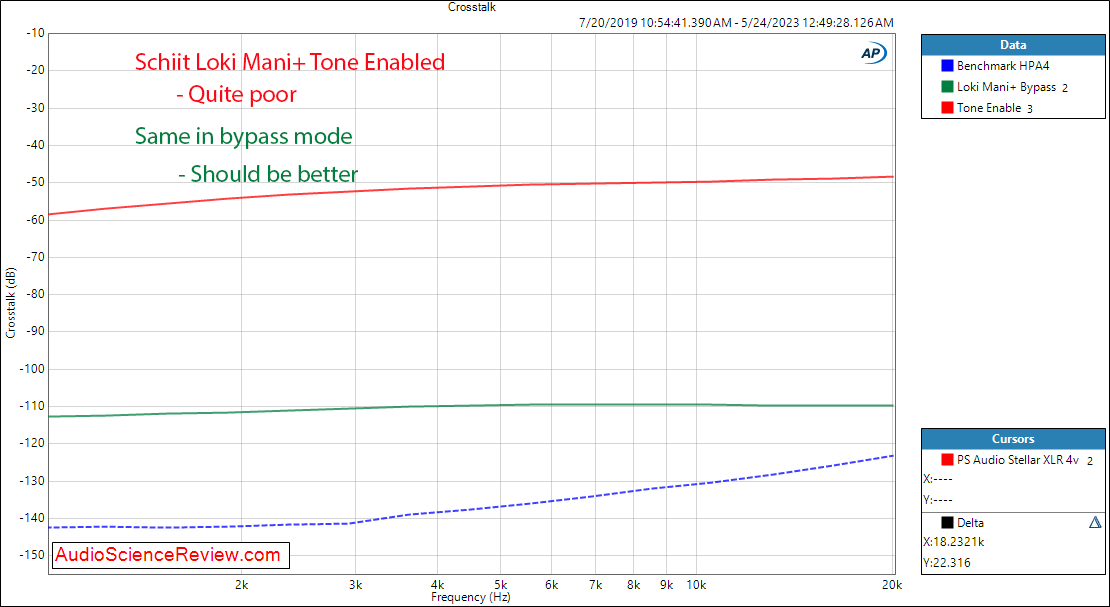This screenshot has width=1110, height=607.
Task: Select the black Delta cursor swatch
Action: pos(946,523)
